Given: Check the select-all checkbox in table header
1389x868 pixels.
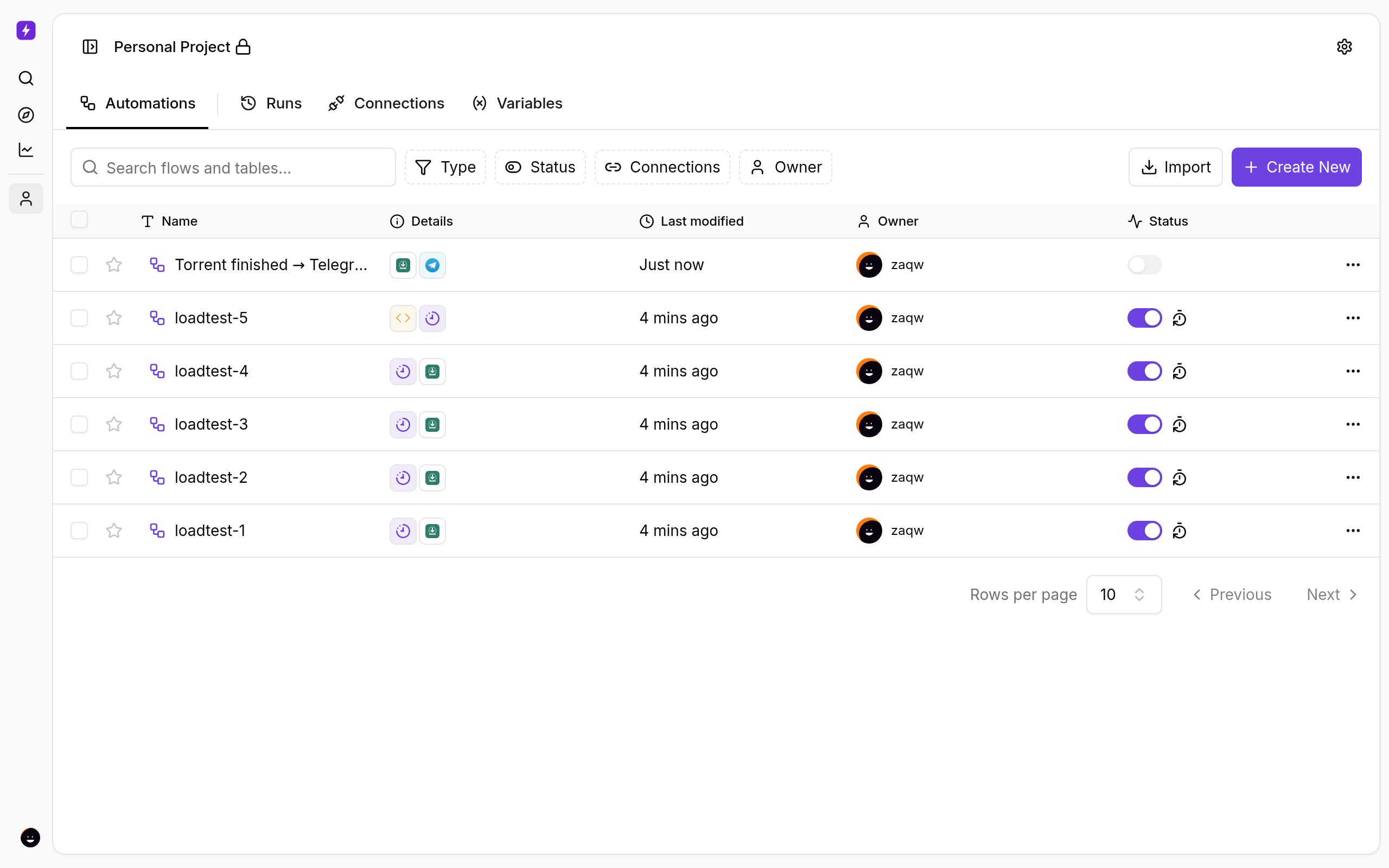Looking at the screenshot, I should (x=79, y=219).
